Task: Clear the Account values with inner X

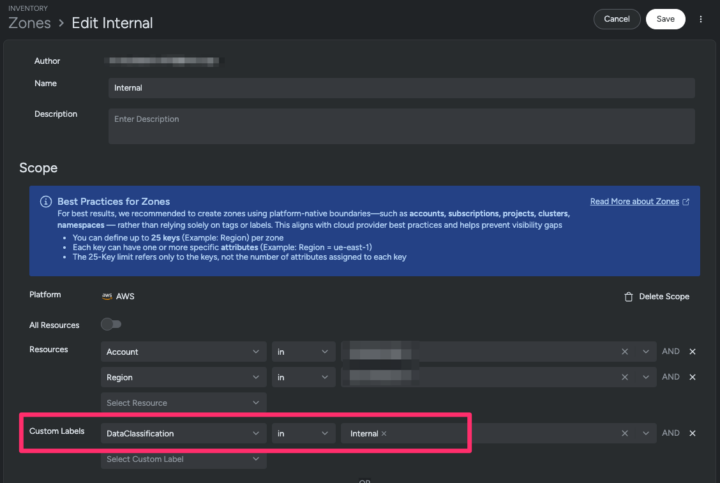Action: [624, 352]
